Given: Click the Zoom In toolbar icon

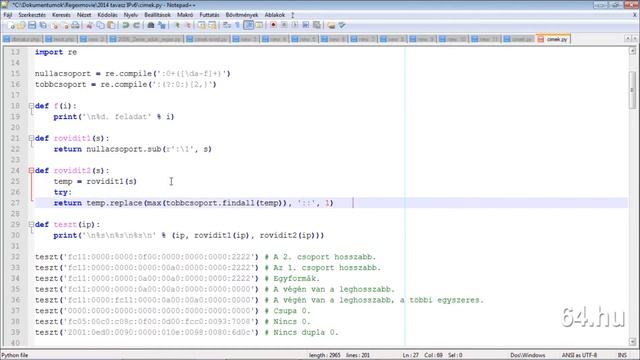Looking at the screenshot, I should [178, 25].
